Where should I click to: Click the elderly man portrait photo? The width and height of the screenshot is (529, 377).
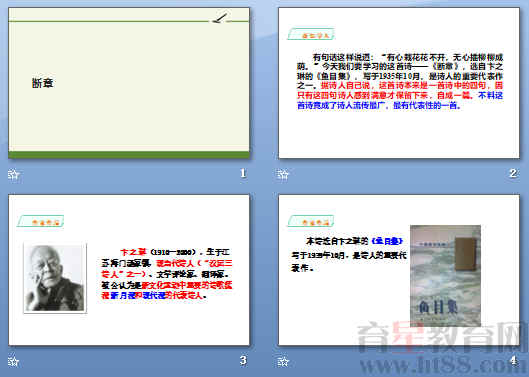(55, 278)
